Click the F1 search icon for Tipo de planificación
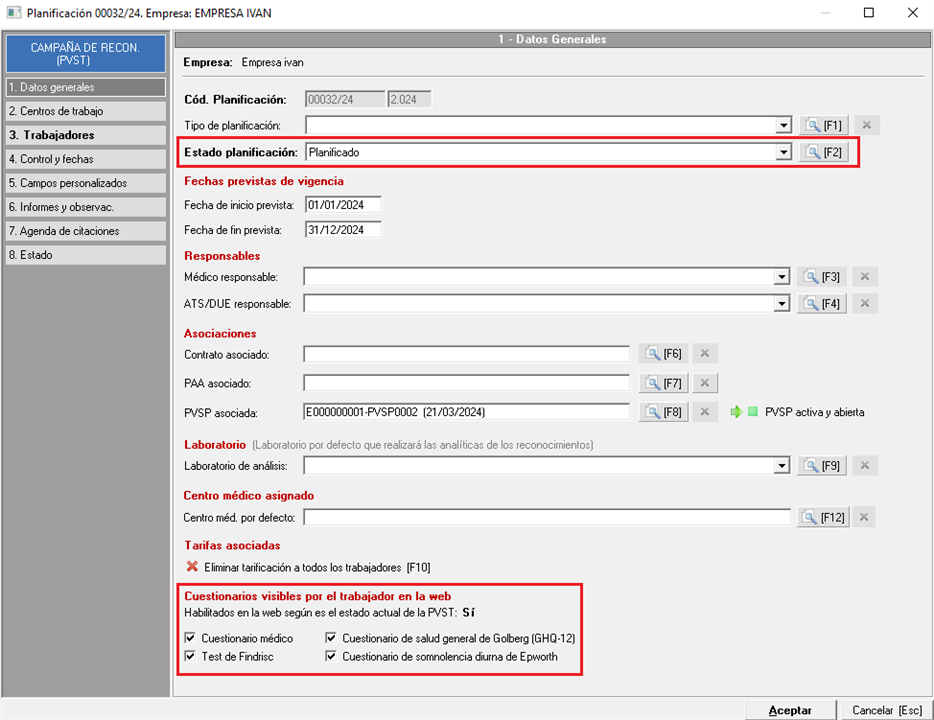Image resolution: width=934 pixels, height=720 pixels. (824, 125)
